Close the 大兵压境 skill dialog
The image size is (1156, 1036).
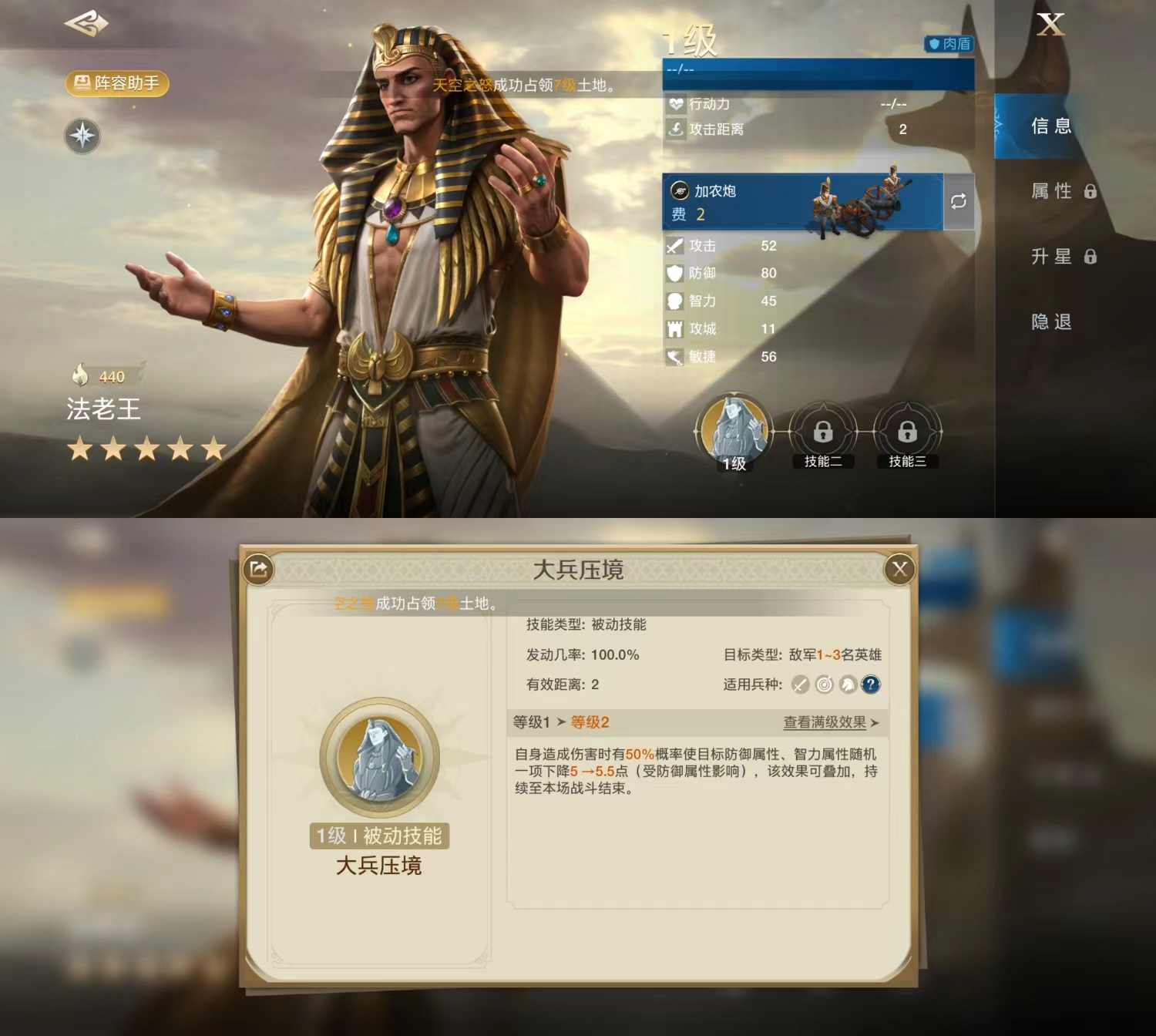(x=899, y=569)
